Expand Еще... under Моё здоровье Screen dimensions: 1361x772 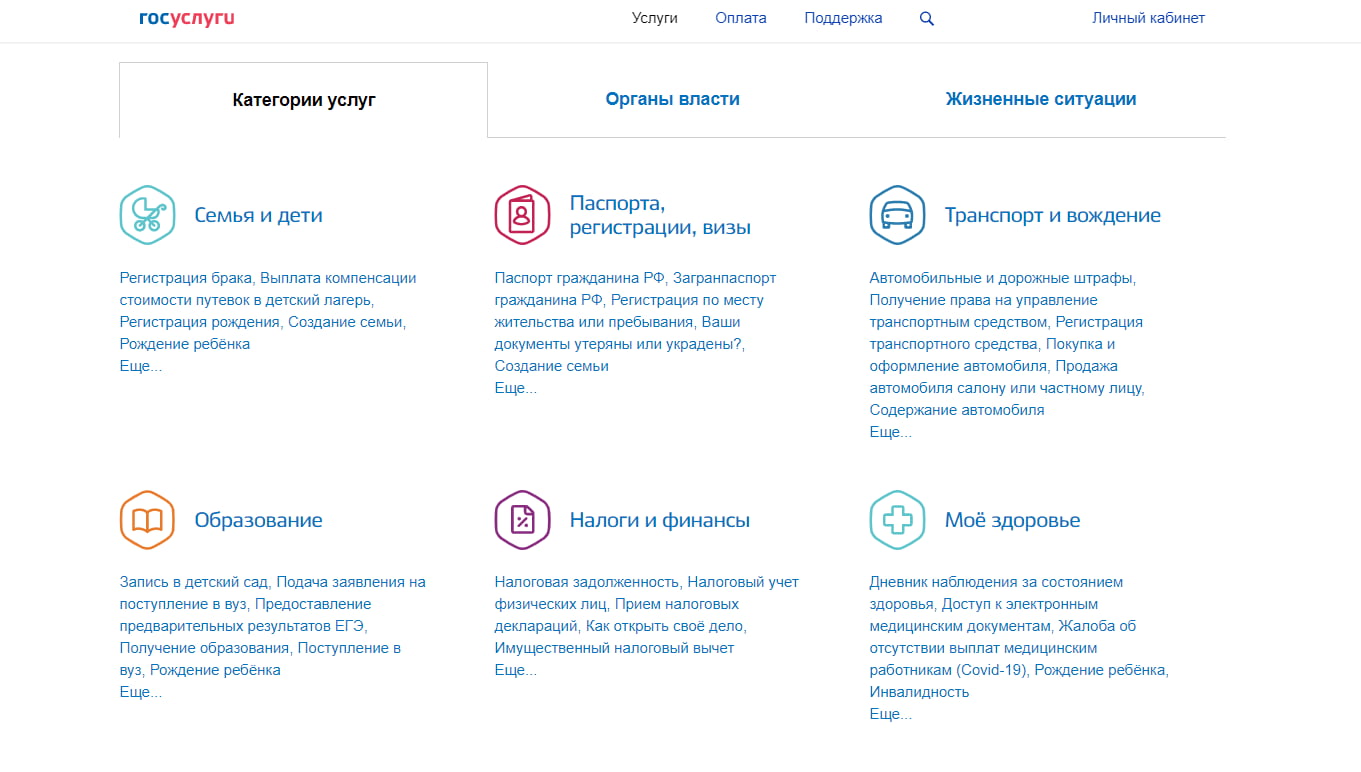pyautogui.click(x=891, y=714)
